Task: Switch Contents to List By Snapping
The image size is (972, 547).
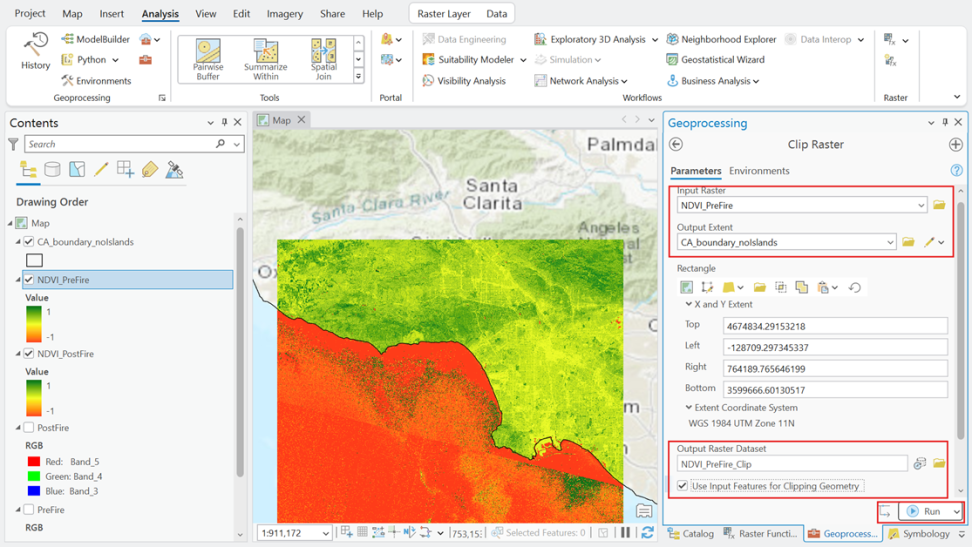Action: 125,170
